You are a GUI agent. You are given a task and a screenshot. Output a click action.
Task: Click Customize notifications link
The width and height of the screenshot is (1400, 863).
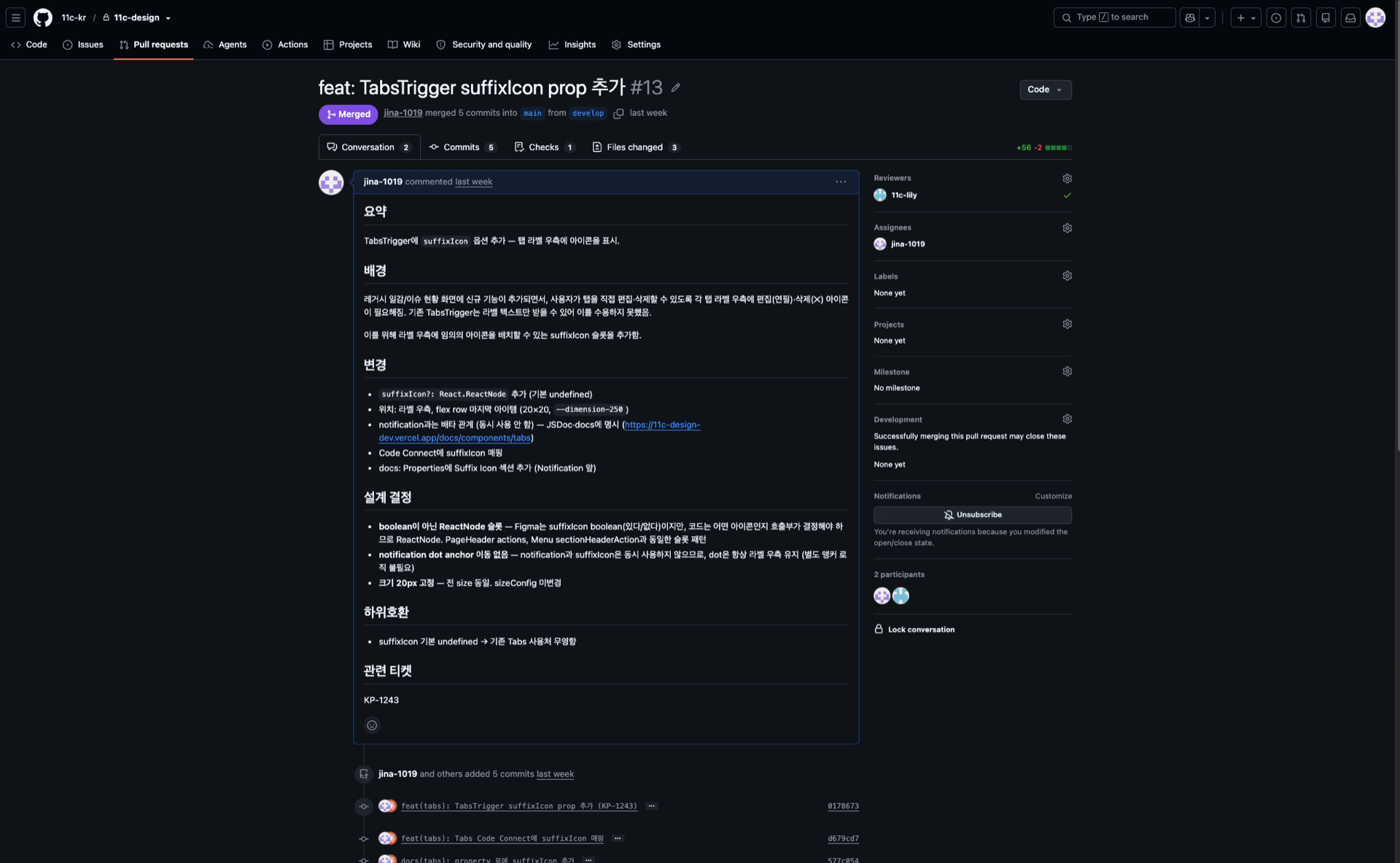(1053, 496)
